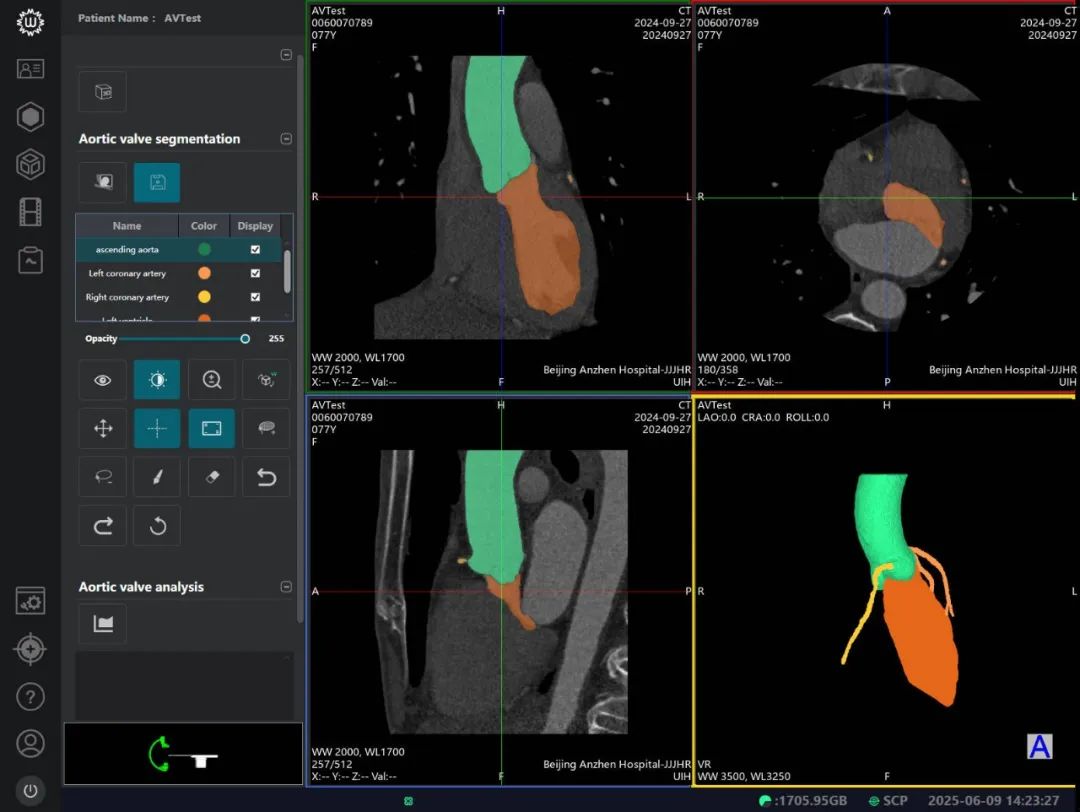The width and height of the screenshot is (1080, 812).
Task: Collapse the Aortic valve analysis section
Action: click(x=286, y=587)
